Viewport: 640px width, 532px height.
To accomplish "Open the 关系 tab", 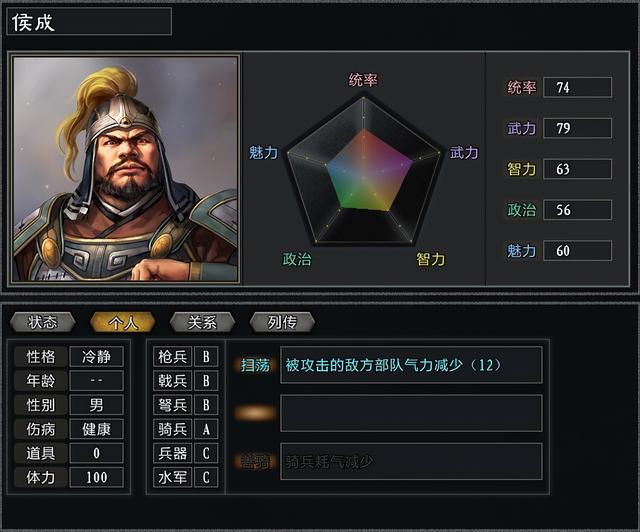I will pyautogui.click(x=202, y=322).
